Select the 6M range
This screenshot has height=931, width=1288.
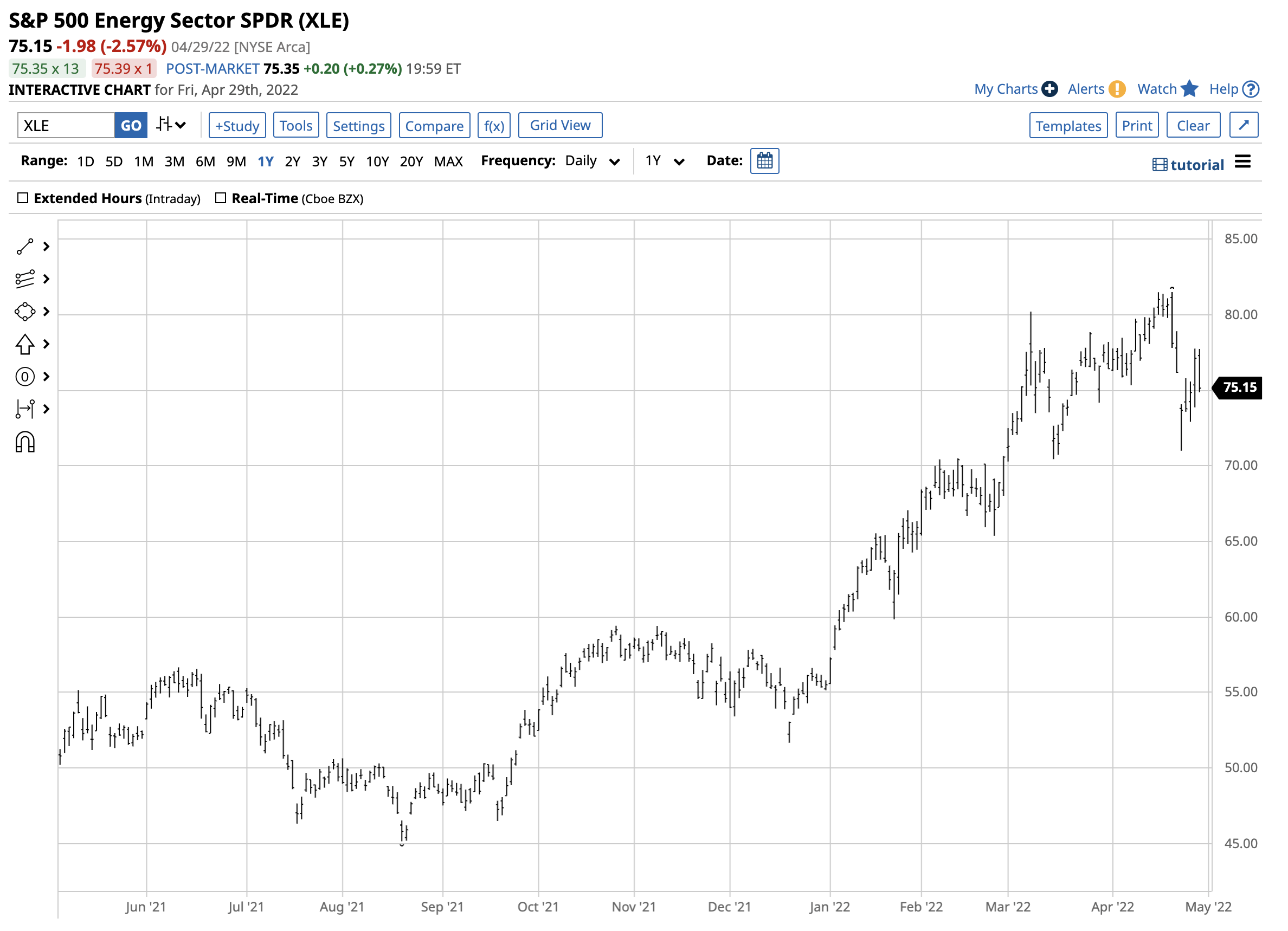point(206,163)
